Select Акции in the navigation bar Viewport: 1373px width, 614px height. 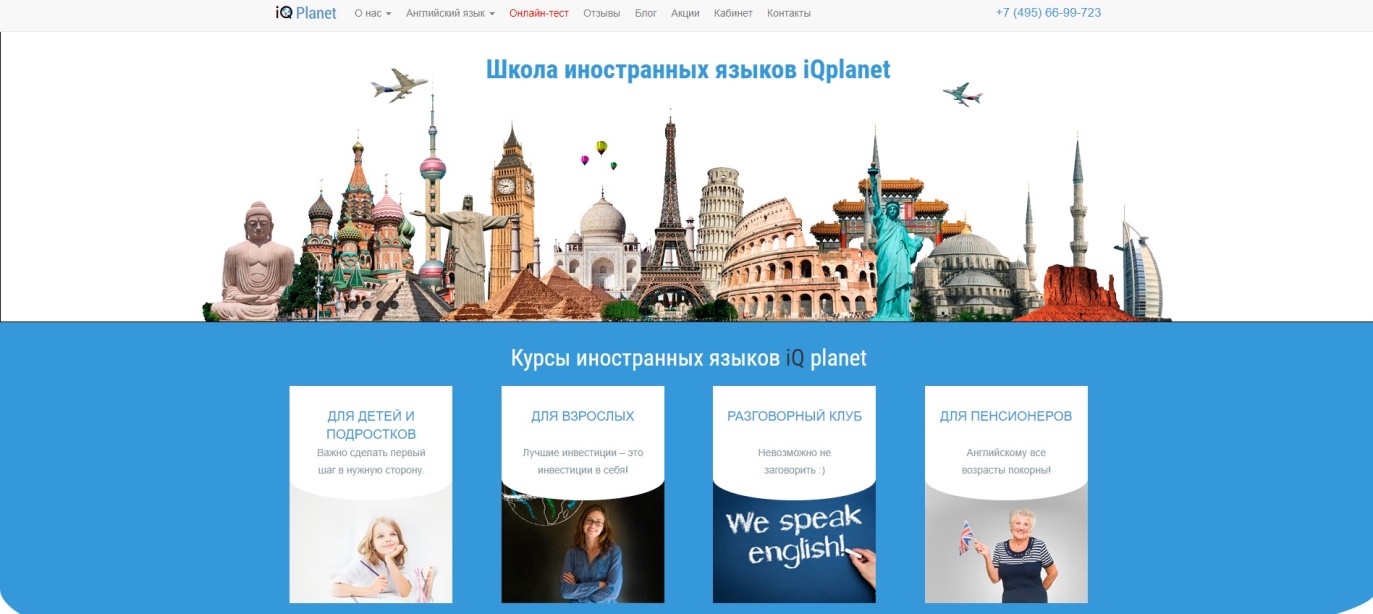pyautogui.click(x=685, y=13)
